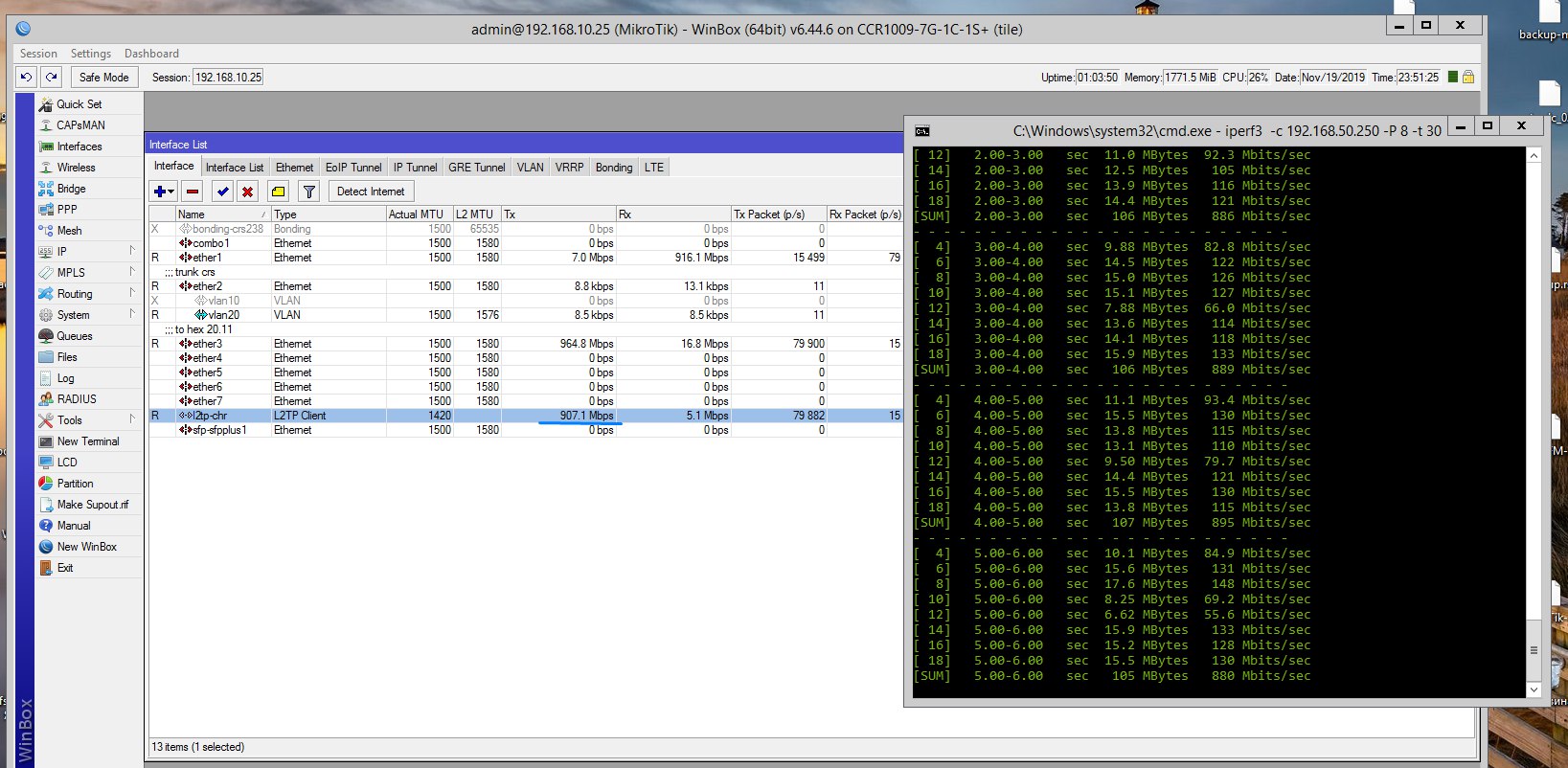Sort by the Name column header

click(x=222, y=215)
